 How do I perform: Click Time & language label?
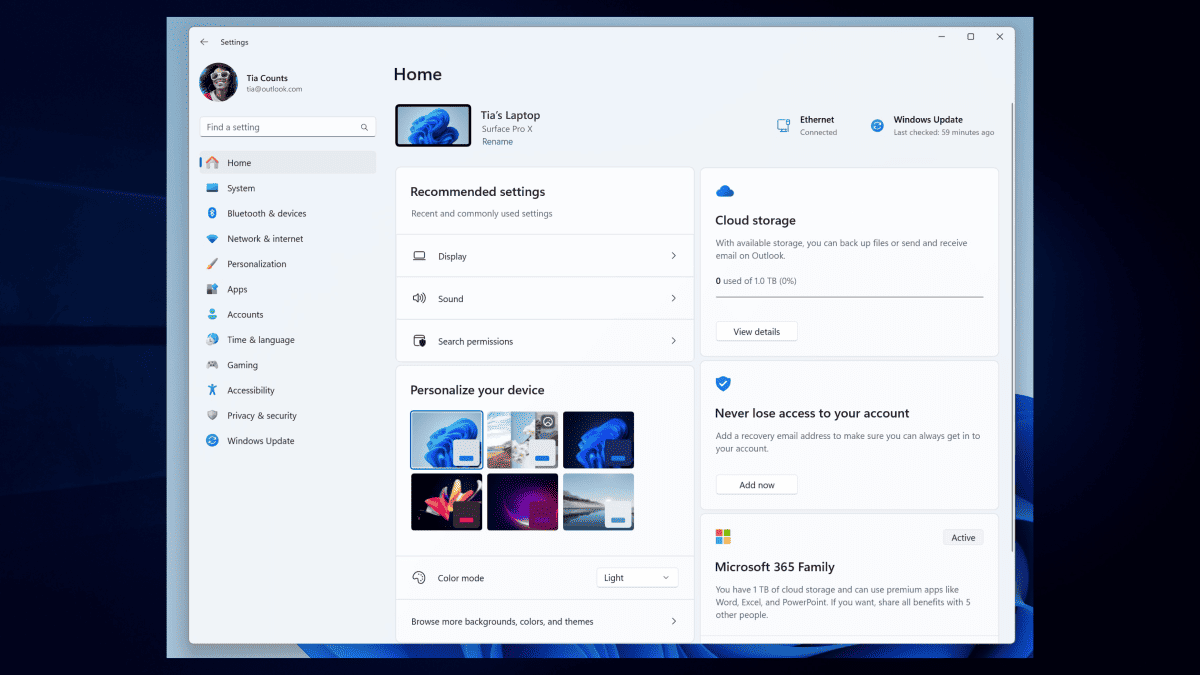pos(261,340)
